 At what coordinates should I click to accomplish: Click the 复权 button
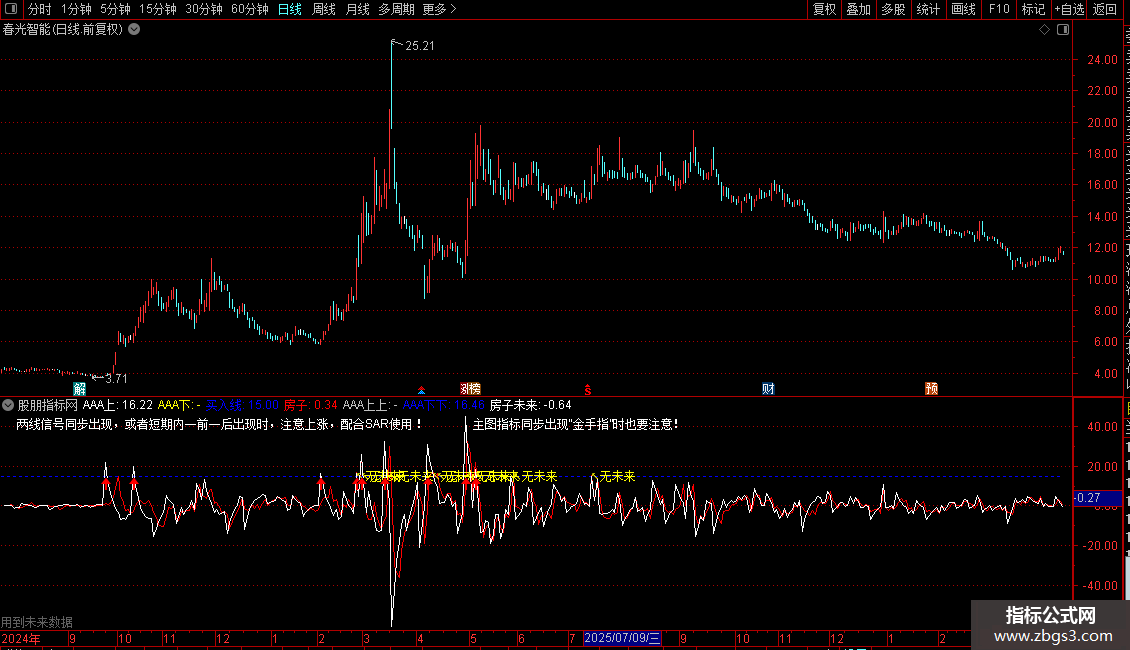click(824, 9)
